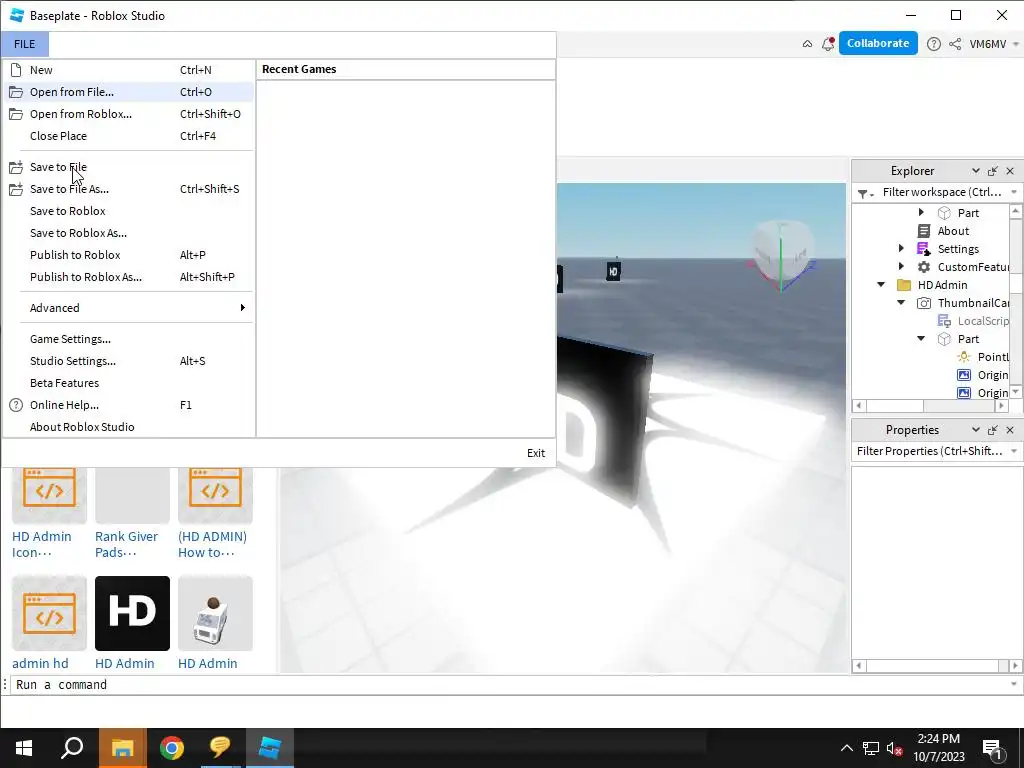This screenshot has width=1024, height=768.
Task: Choose Open from File menu entry
Action: pos(128,92)
